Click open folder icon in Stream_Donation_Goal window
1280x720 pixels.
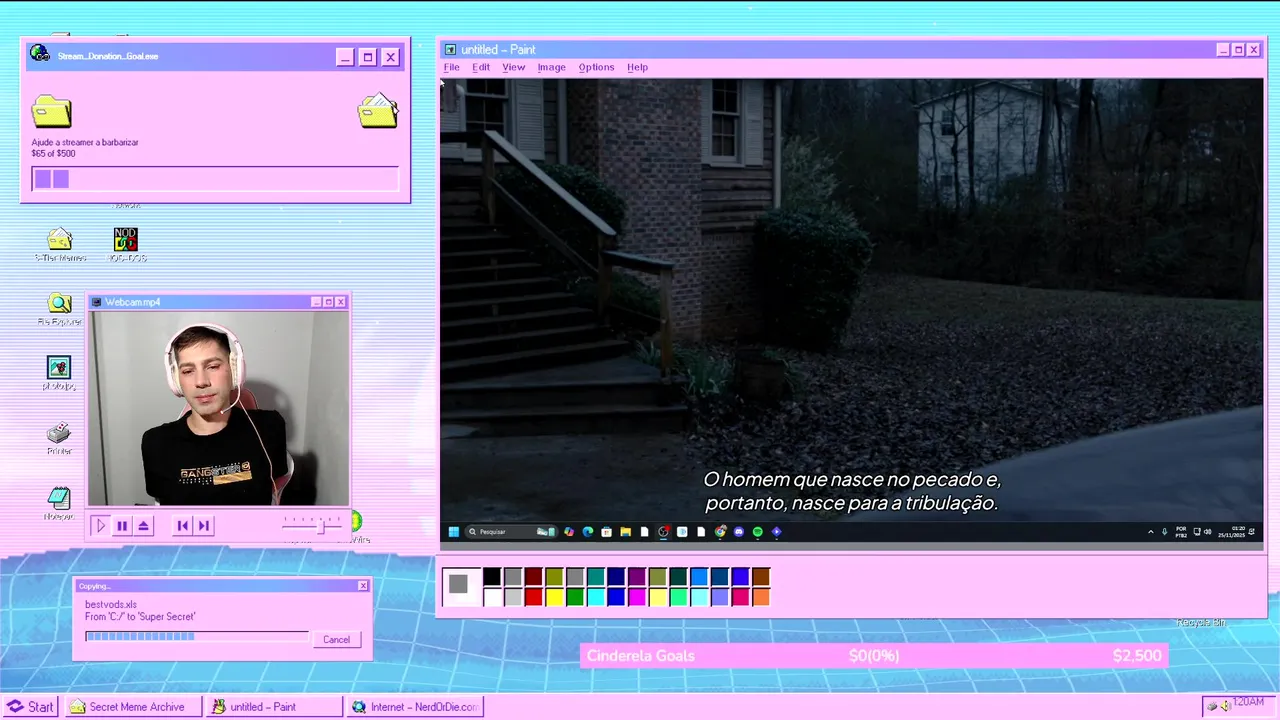378,110
